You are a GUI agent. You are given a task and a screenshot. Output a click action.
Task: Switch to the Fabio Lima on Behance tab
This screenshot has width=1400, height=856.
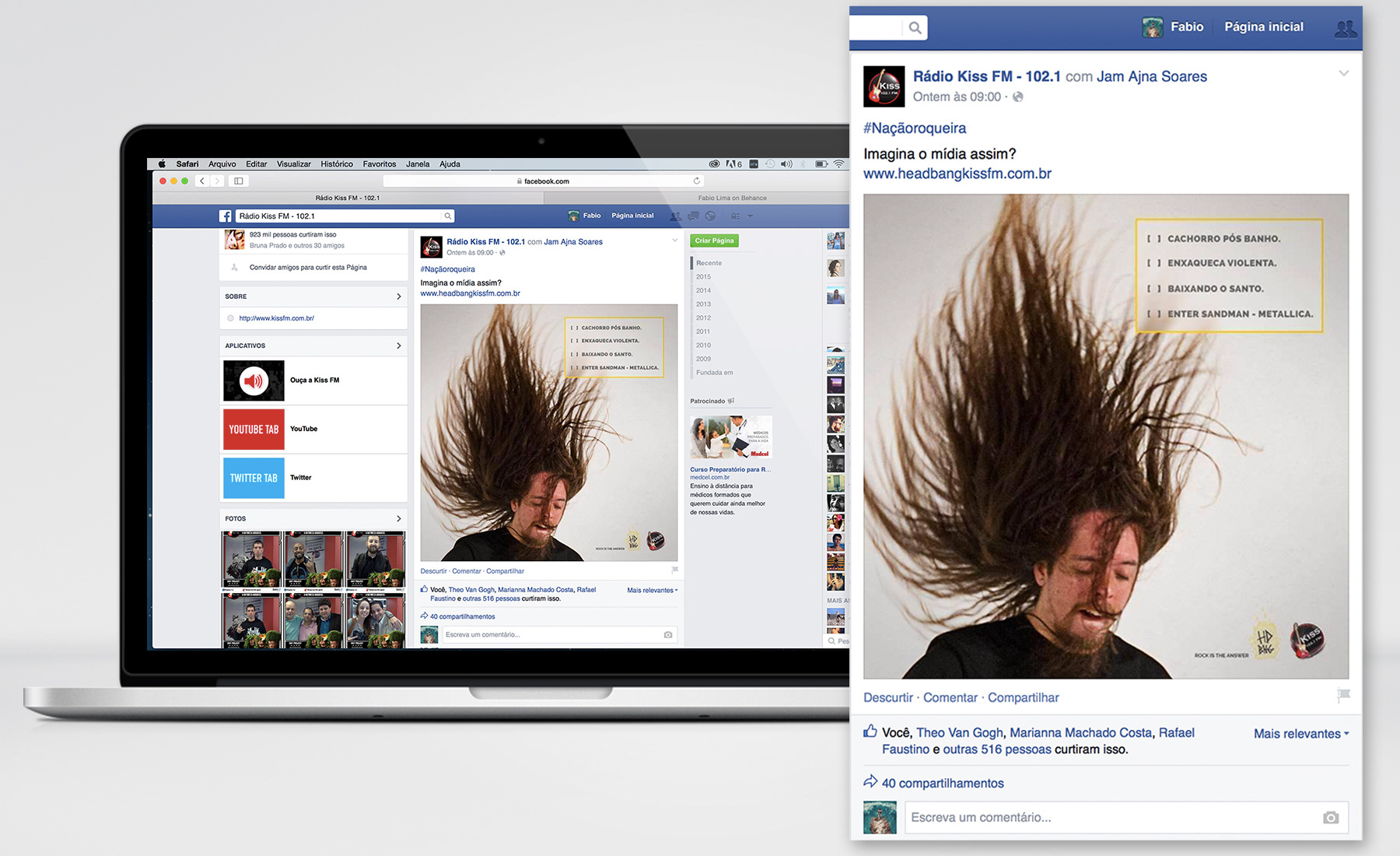click(x=732, y=198)
